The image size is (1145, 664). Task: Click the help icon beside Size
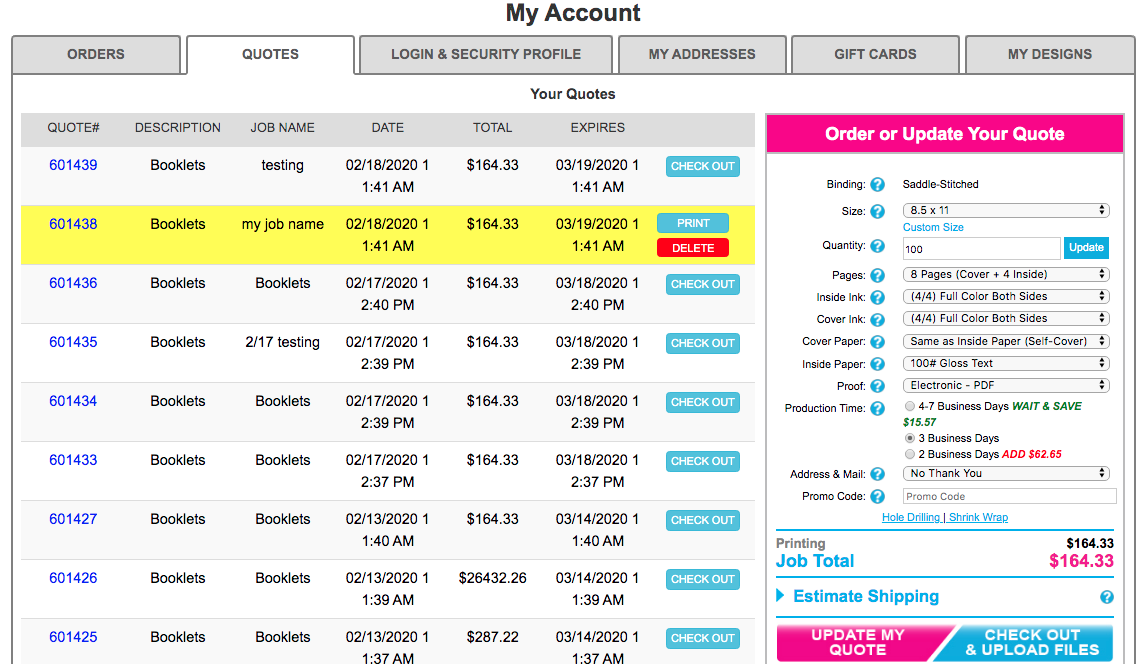tap(877, 212)
